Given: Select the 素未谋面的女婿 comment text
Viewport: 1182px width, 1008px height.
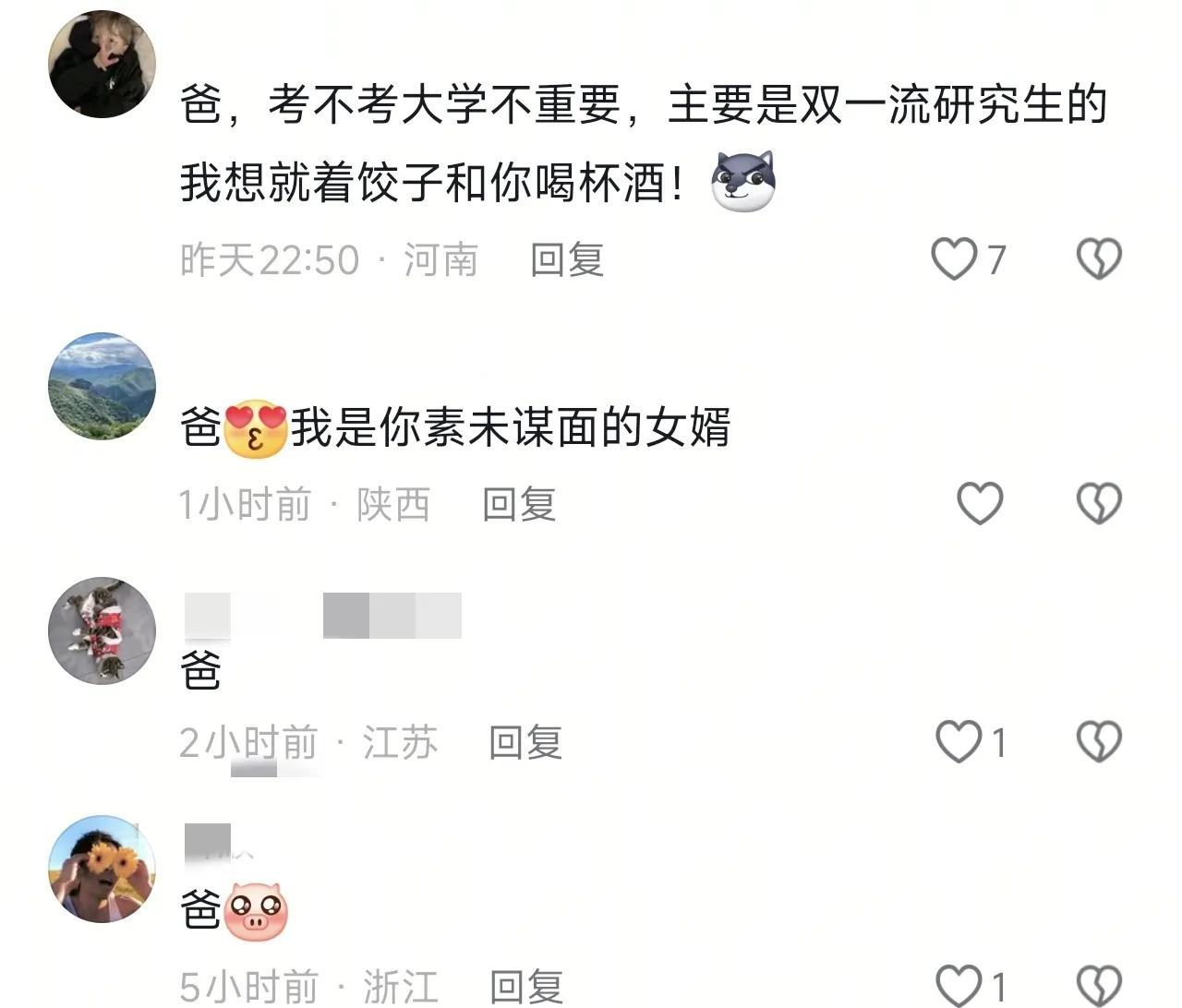Looking at the screenshot, I should (x=455, y=428).
